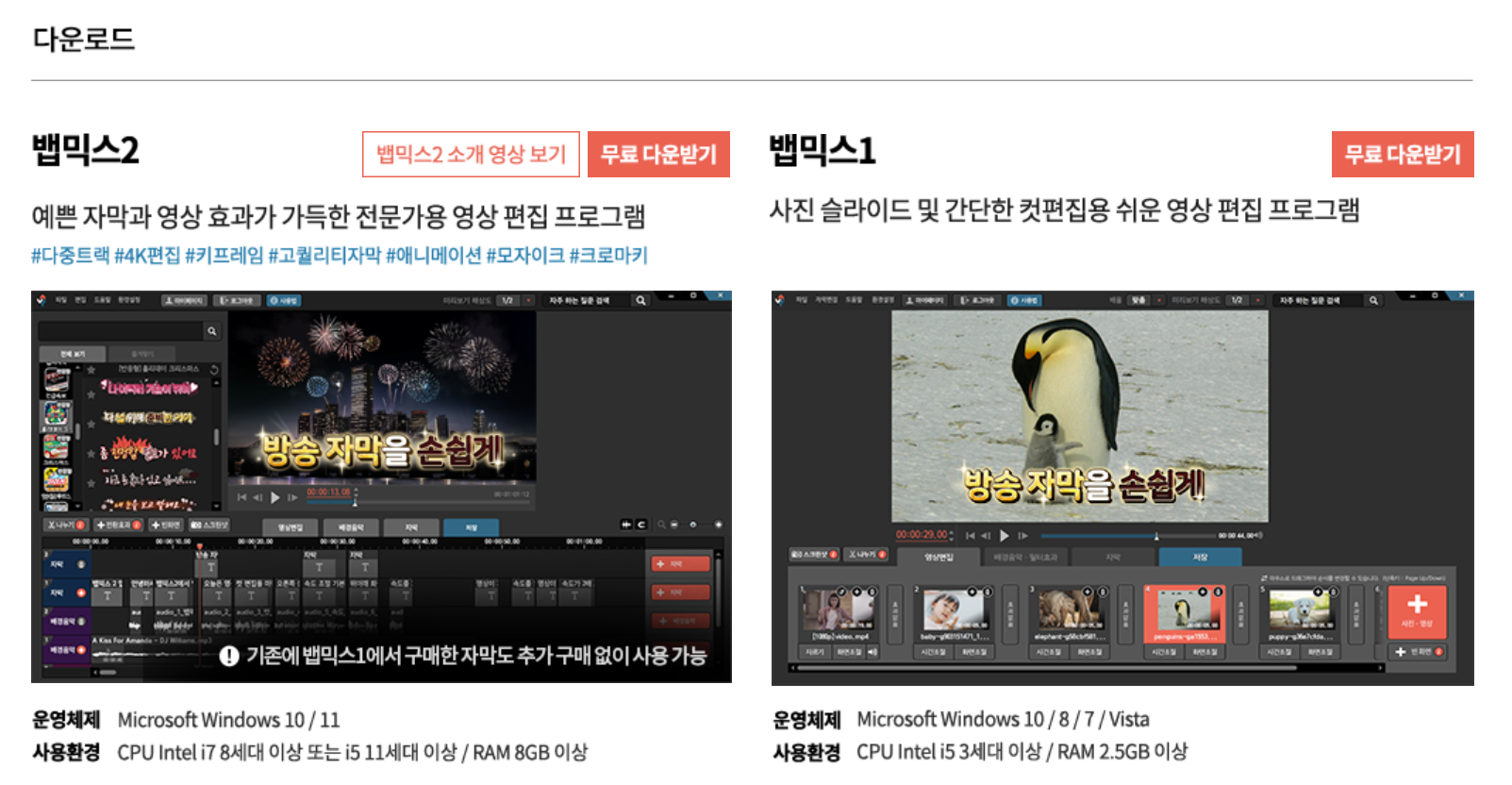This screenshot has height=785, width=1512.
Task: Switch to 배경음악 tab in 뱁믹스2 screenshot
Action: (351, 527)
